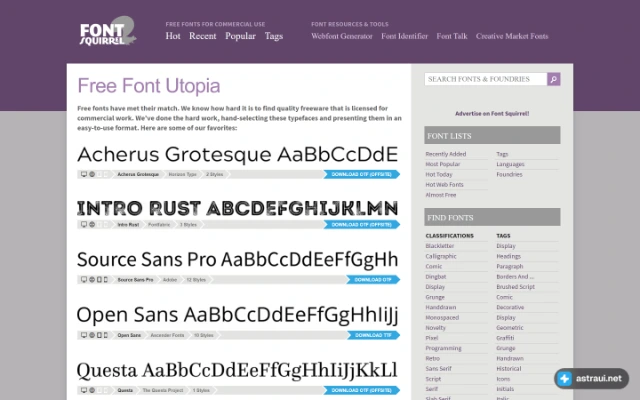Click tablet ebook icon in Open Sans row
The width and height of the screenshot is (640, 400).
(x=99, y=335)
